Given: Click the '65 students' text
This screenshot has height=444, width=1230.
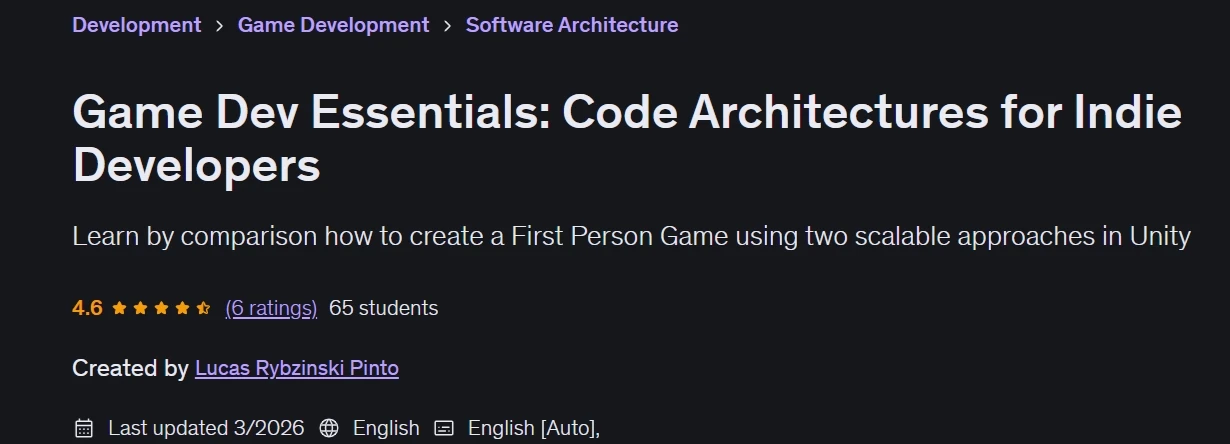Looking at the screenshot, I should click(x=383, y=308).
